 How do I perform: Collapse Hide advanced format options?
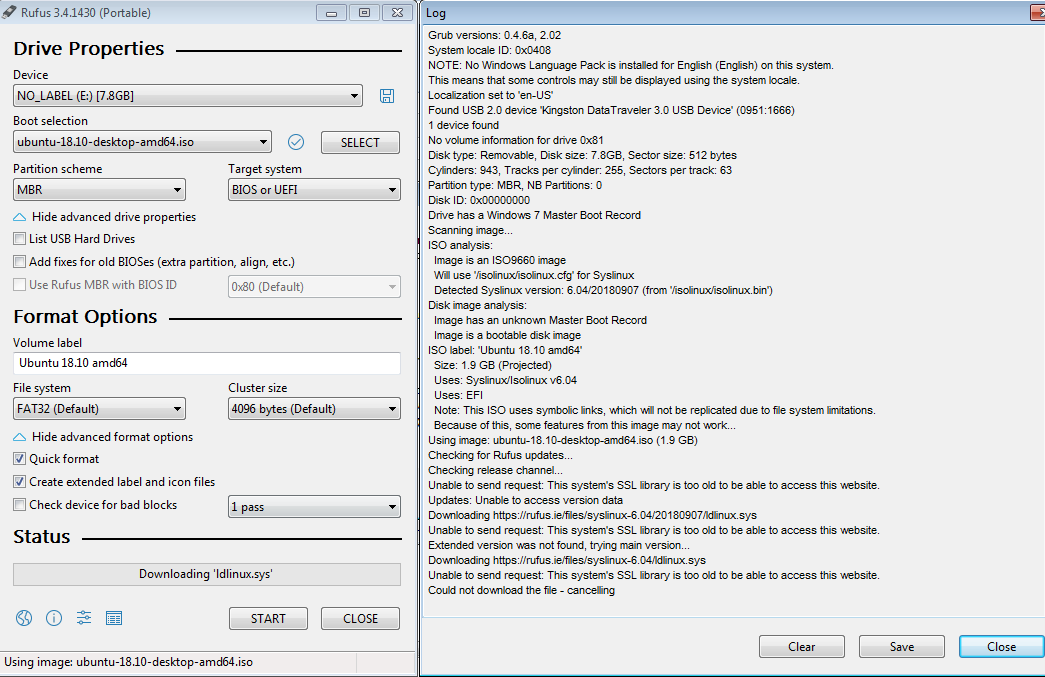click(103, 437)
